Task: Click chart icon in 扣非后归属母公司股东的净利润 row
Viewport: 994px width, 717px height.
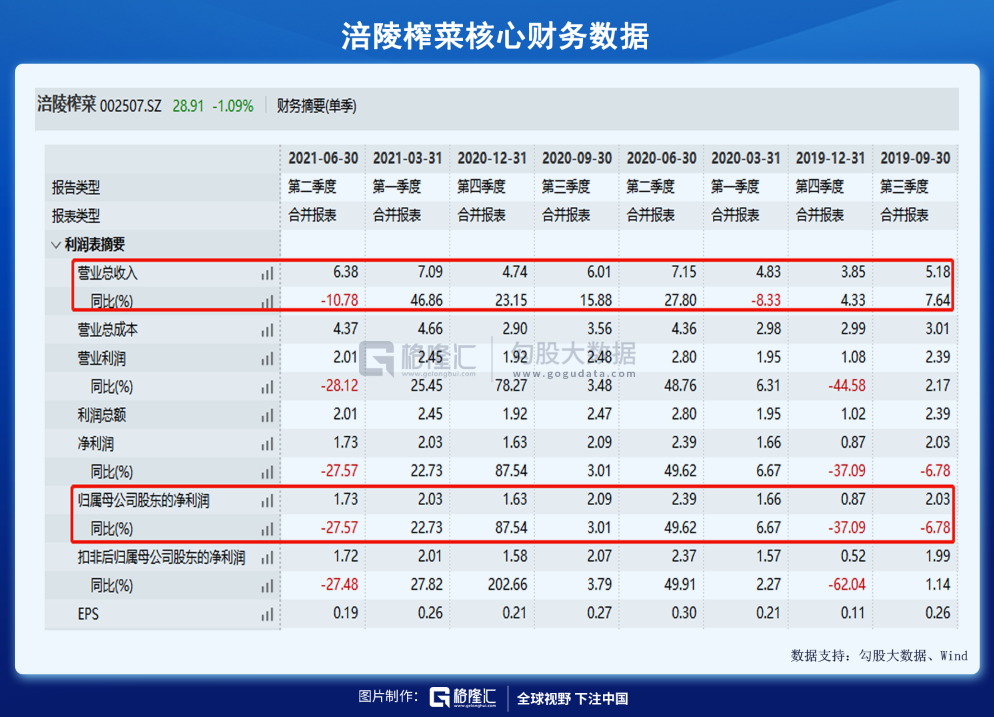Action: [x=267, y=557]
